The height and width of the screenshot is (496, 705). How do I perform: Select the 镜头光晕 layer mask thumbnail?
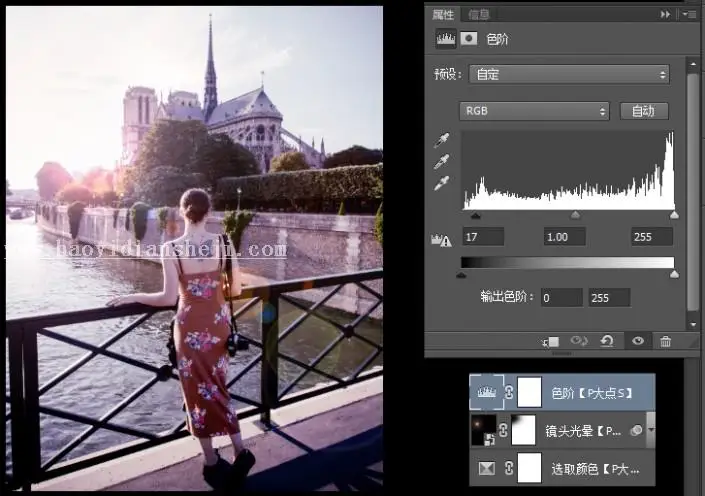[524, 430]
